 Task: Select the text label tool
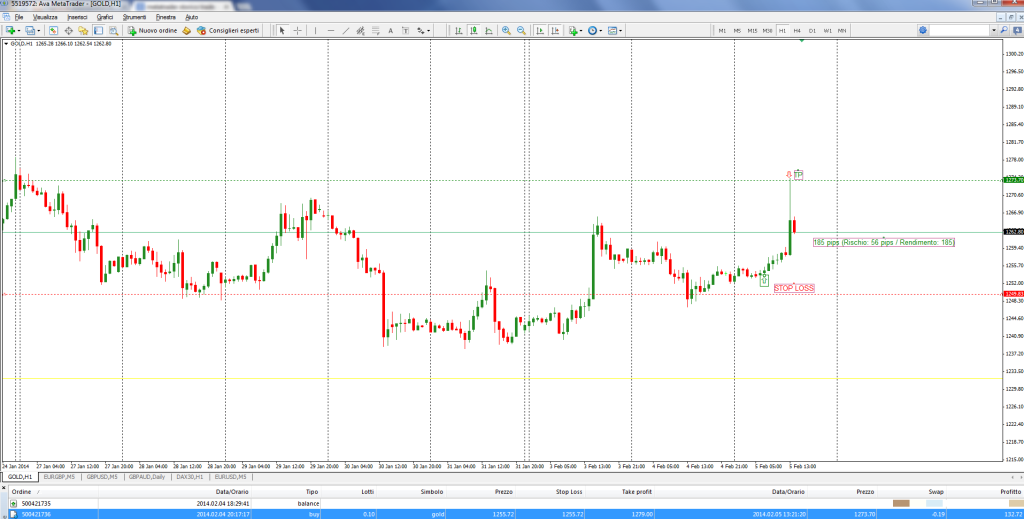pyautogui.click(x=406, y=30)
